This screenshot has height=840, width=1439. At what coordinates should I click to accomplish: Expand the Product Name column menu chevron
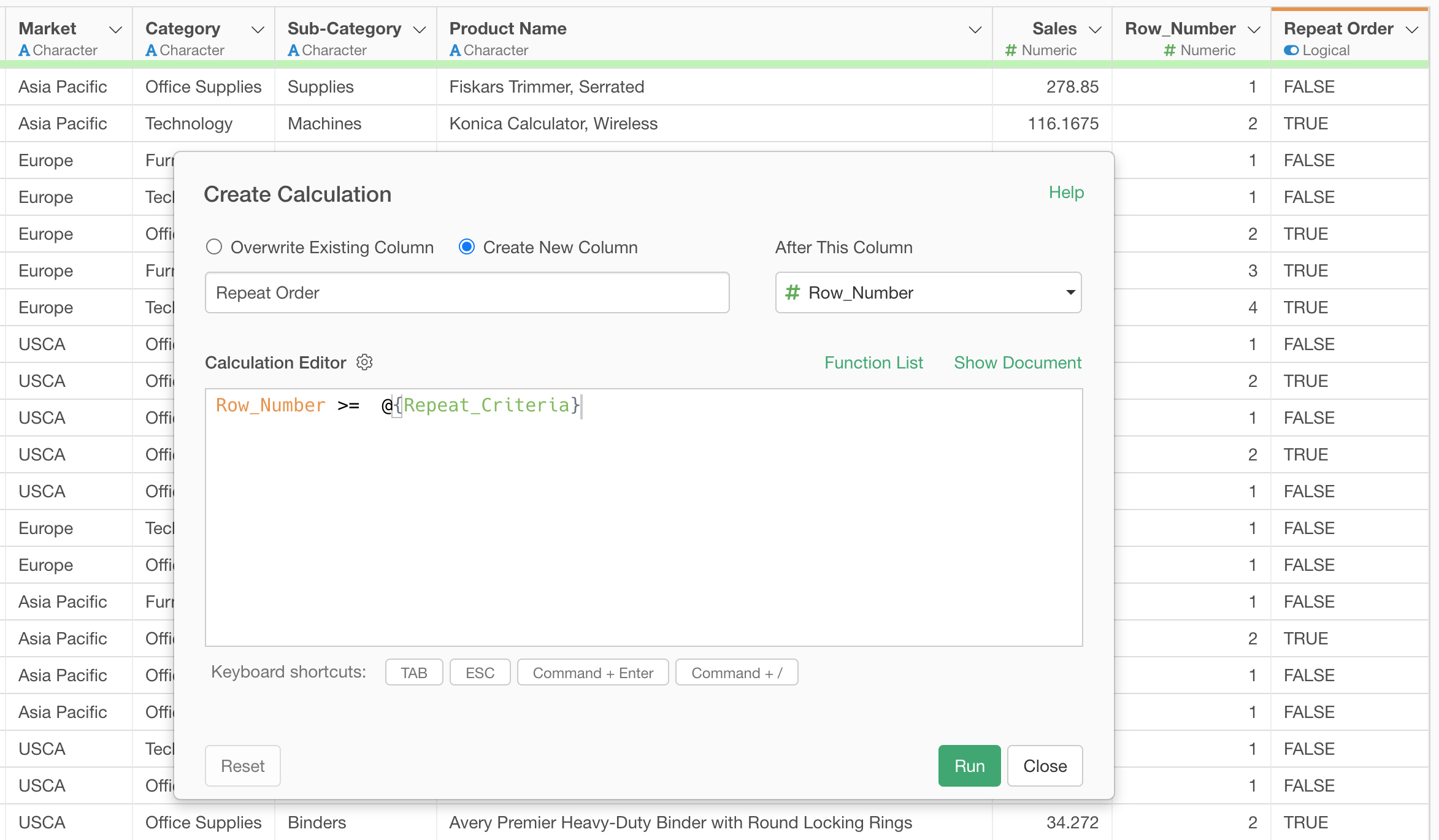pyautogui.click(x=975, y=29)
